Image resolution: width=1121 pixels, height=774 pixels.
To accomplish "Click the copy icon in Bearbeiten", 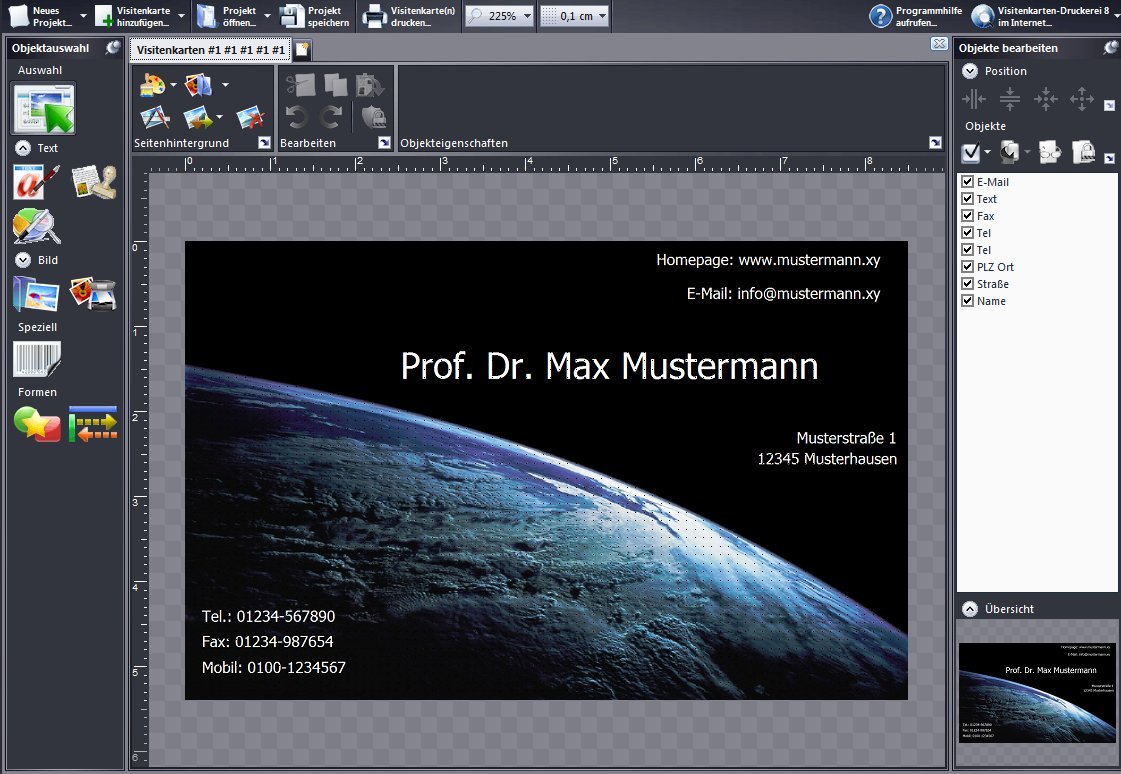I will pyautogui.click(x=335, y=84).
